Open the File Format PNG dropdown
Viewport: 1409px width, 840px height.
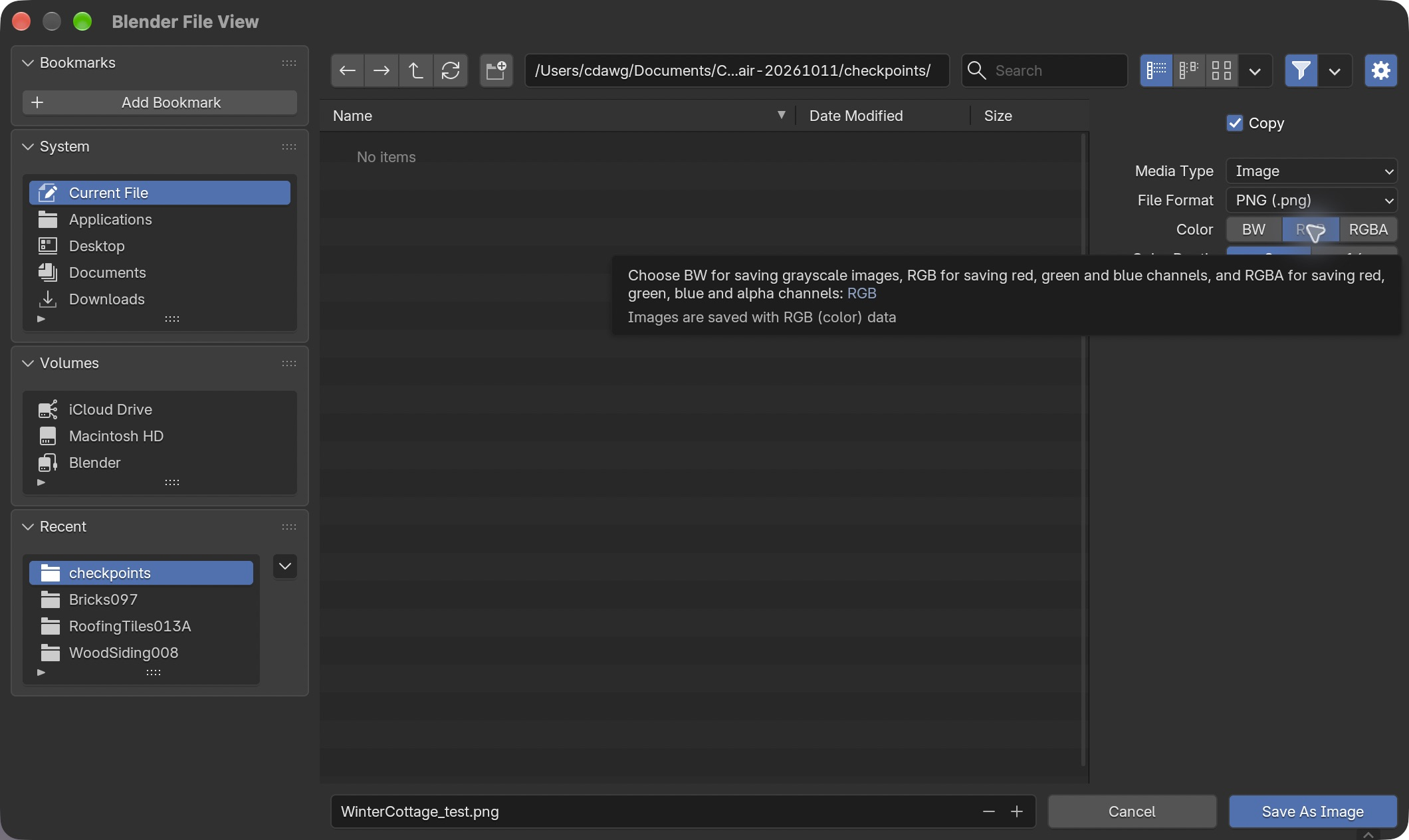(1311, 200)
